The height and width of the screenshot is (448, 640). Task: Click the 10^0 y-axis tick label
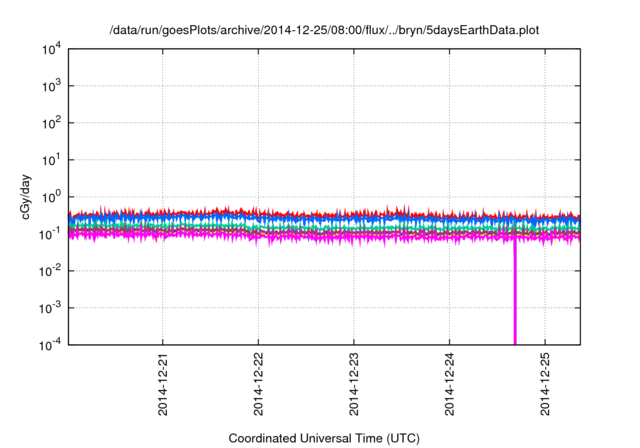pos(51,197)
